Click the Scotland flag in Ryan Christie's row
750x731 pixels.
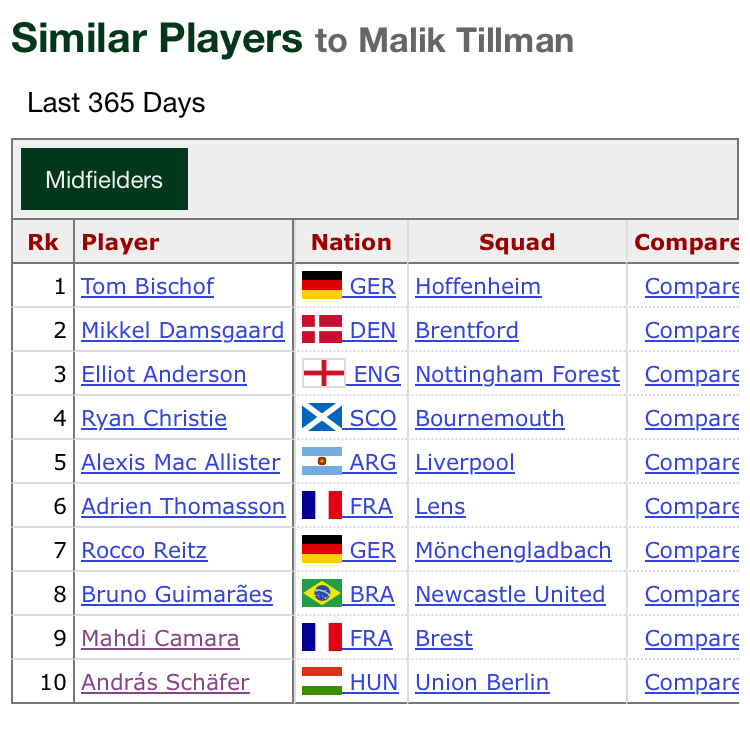pyautogui.click(x=322, y=417)
